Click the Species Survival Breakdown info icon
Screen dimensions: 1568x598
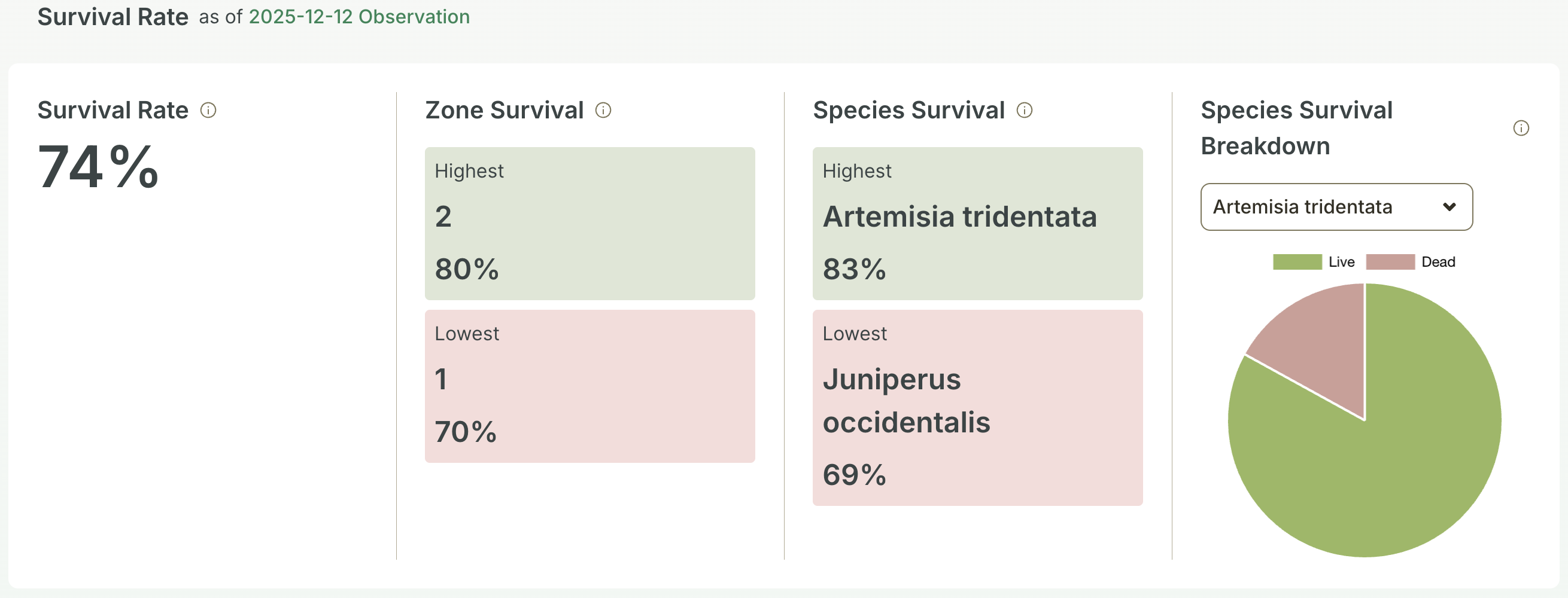1521,129
